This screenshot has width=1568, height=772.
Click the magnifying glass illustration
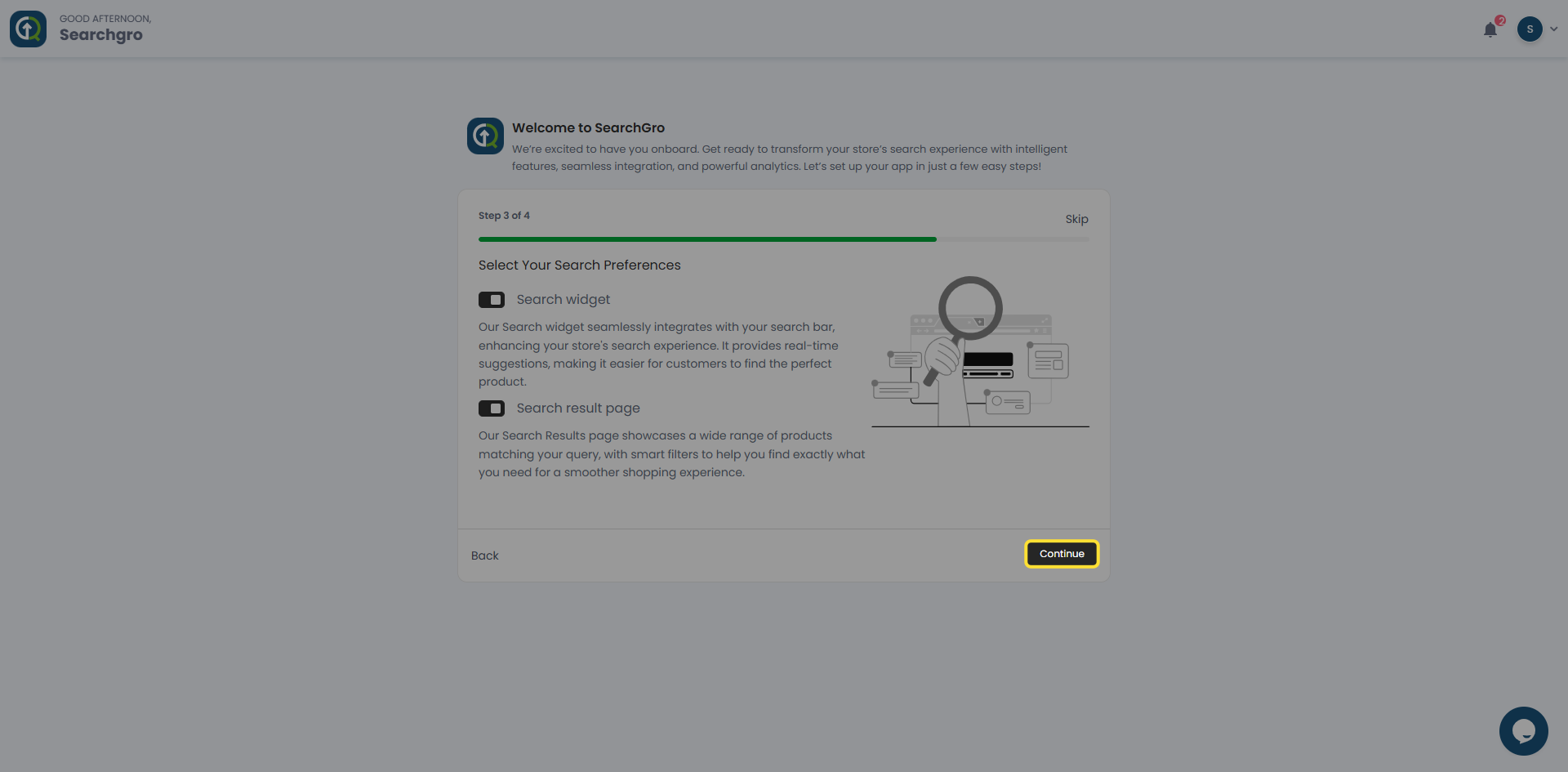tap(970, 309)
